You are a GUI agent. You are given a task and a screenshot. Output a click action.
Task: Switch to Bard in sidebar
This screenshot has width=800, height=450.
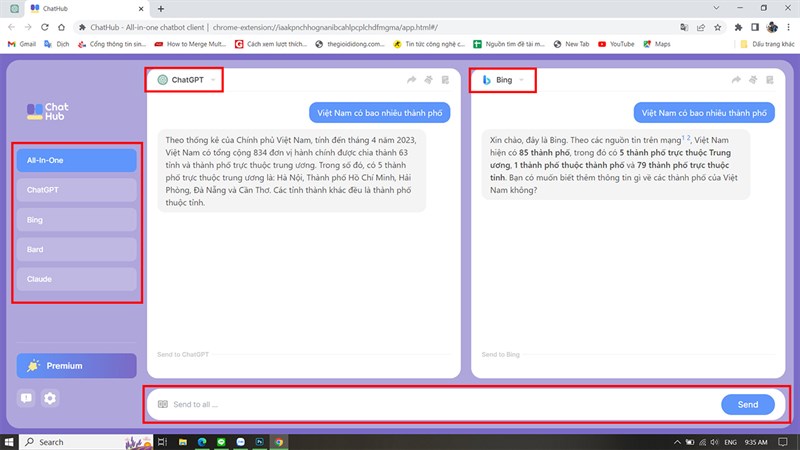coord(77,249)
